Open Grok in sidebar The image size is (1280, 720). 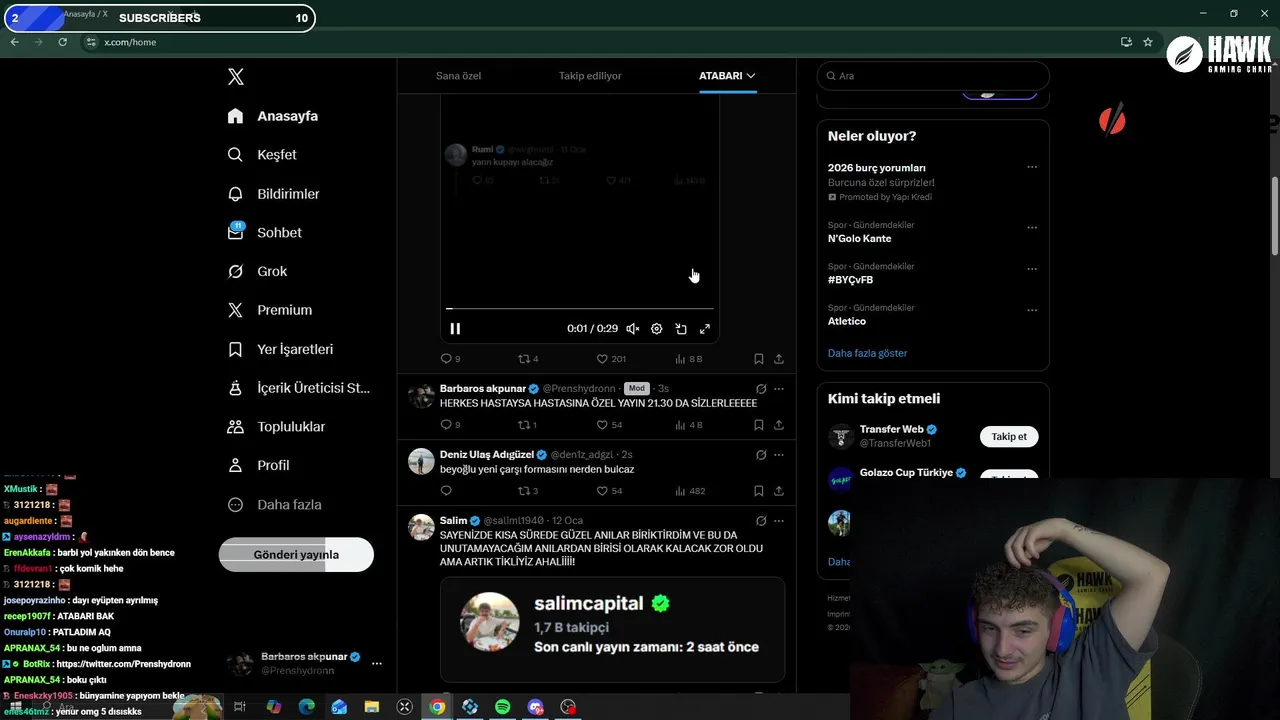tap(257, 271)
